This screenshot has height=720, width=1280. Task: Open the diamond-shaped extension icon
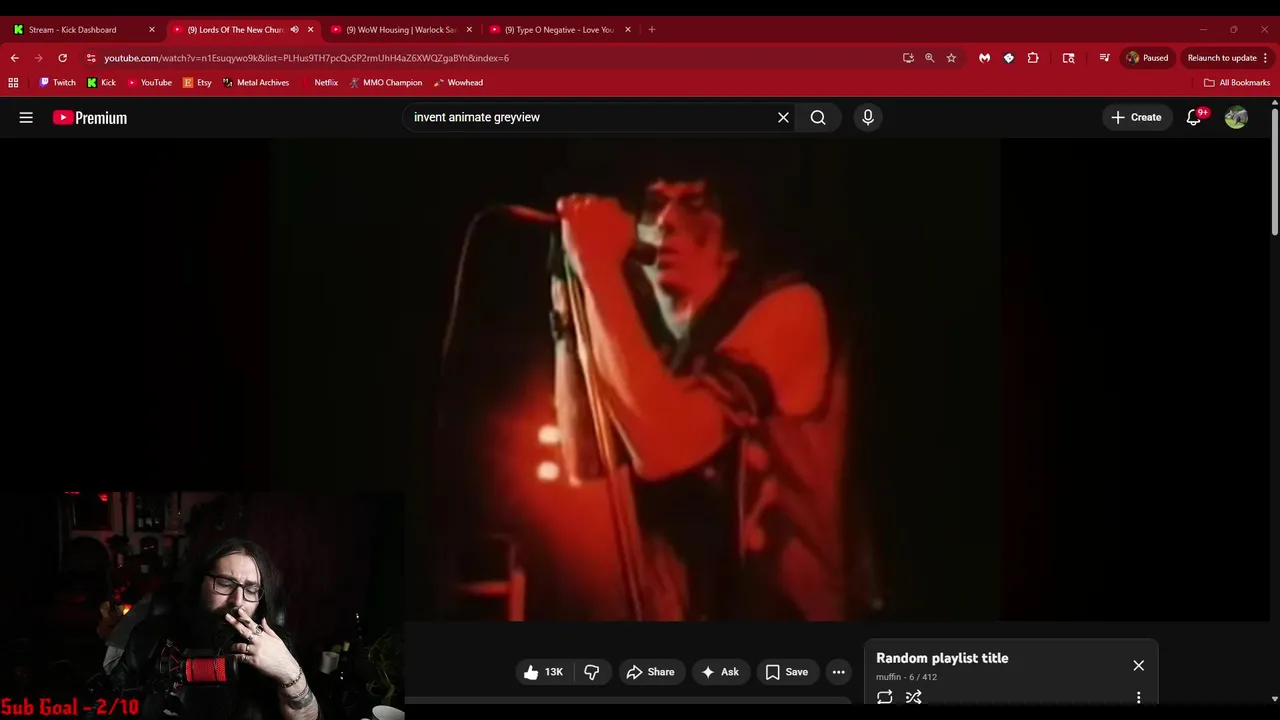pos(1008,58)
